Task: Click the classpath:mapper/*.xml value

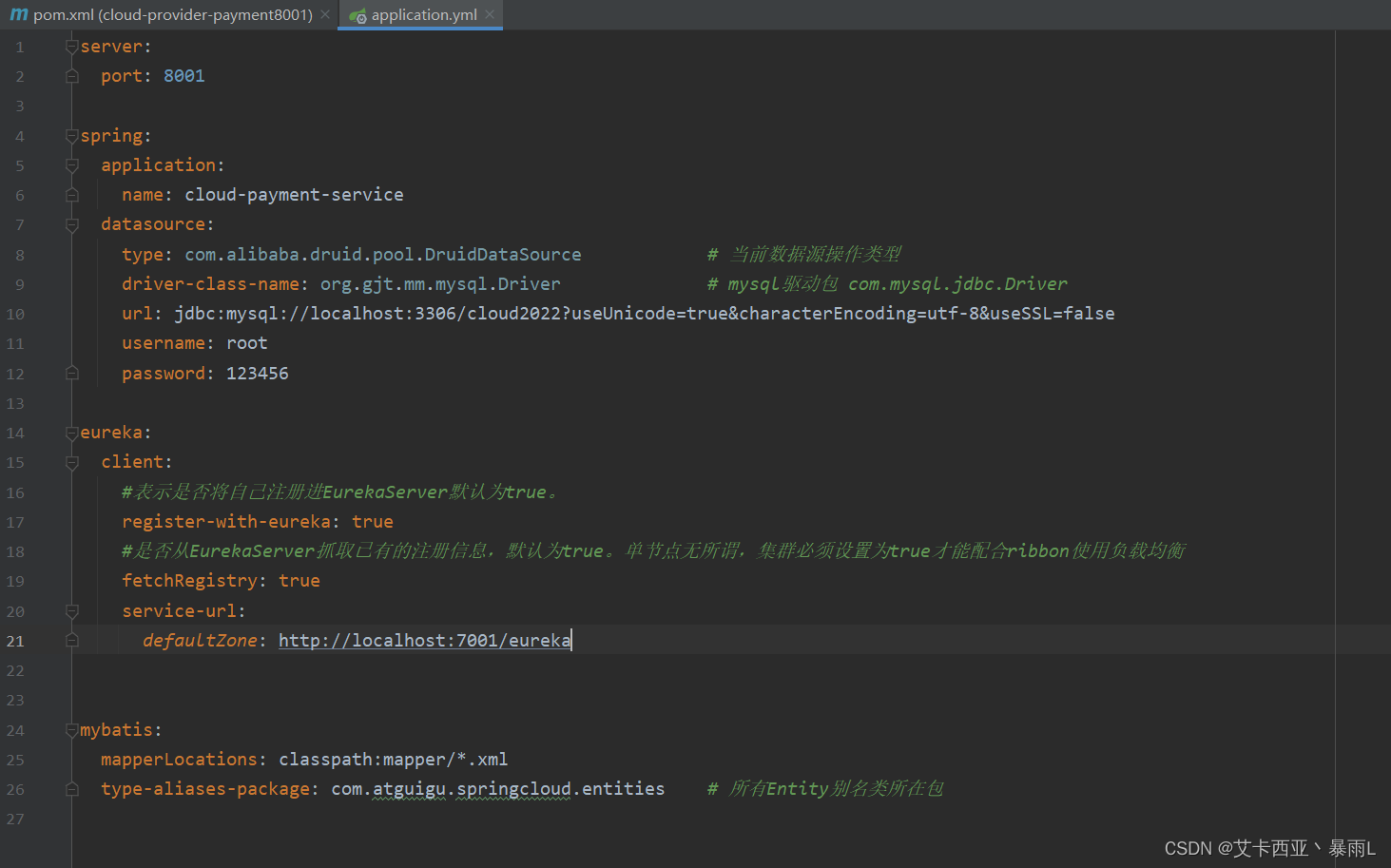Action: [393, 759]
